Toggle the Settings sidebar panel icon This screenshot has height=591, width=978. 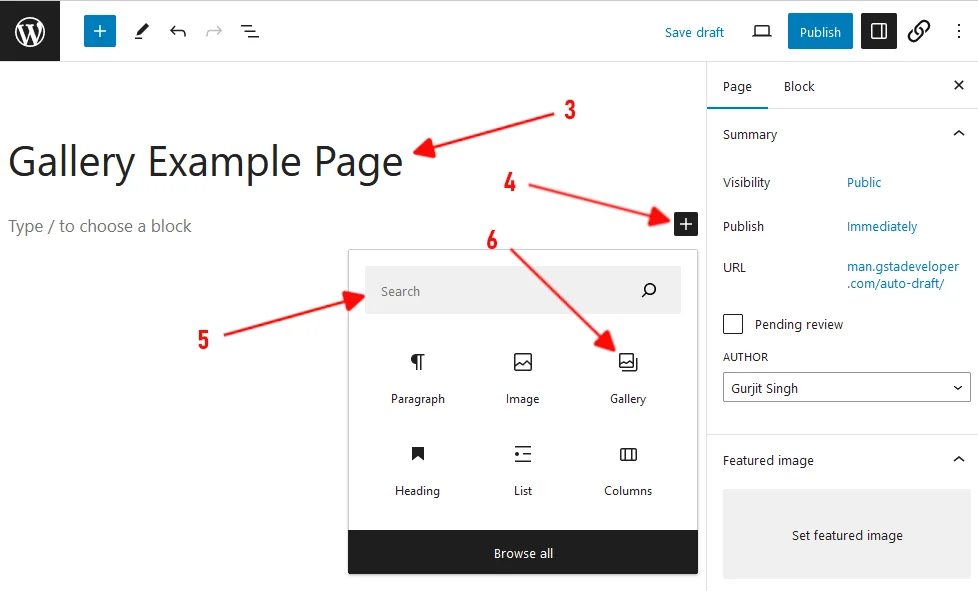[879, 31]
